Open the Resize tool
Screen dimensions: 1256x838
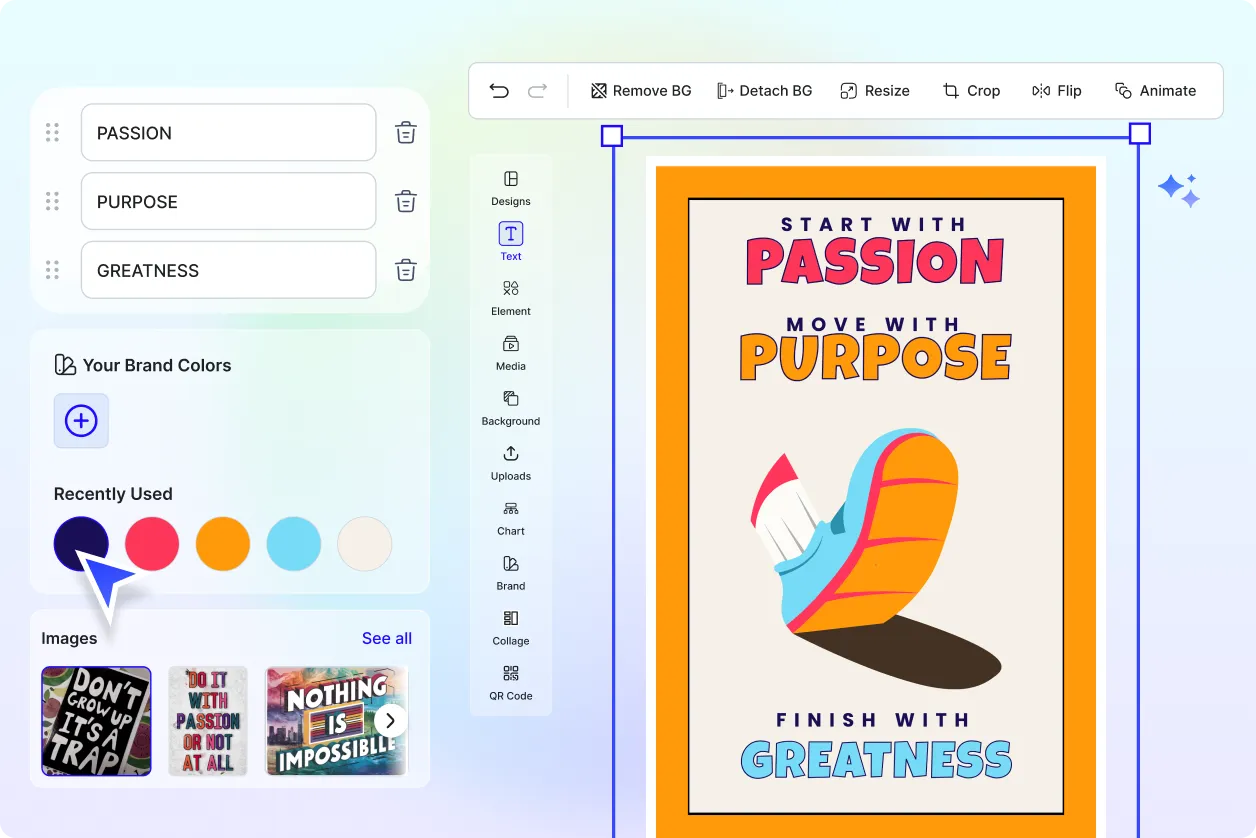(x=875, y=91)
